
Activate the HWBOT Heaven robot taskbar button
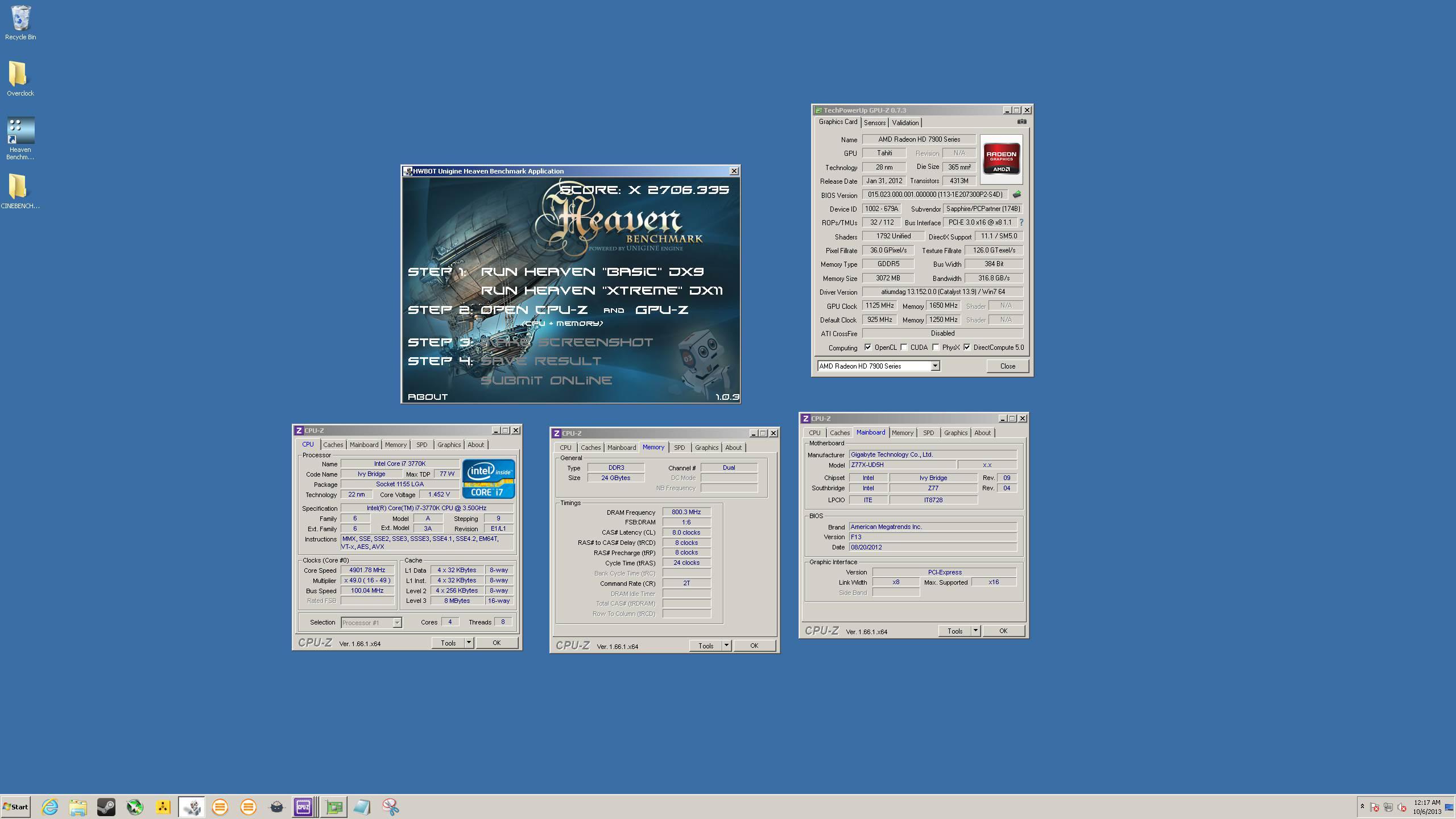(x=192, y=806)
